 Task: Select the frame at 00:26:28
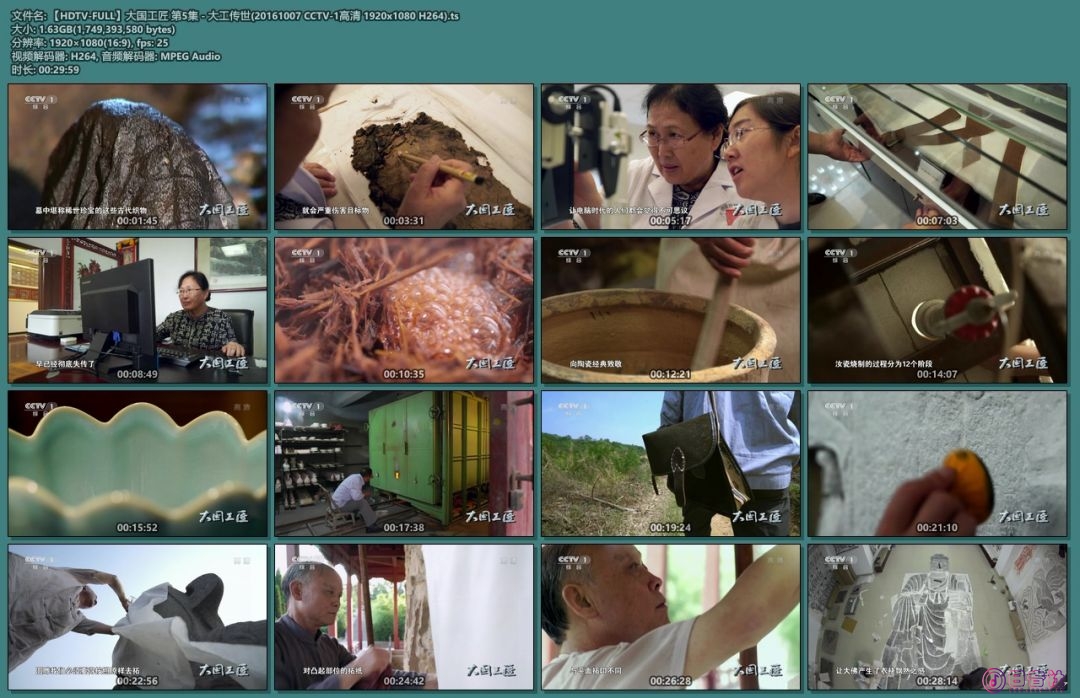point(671,617)
